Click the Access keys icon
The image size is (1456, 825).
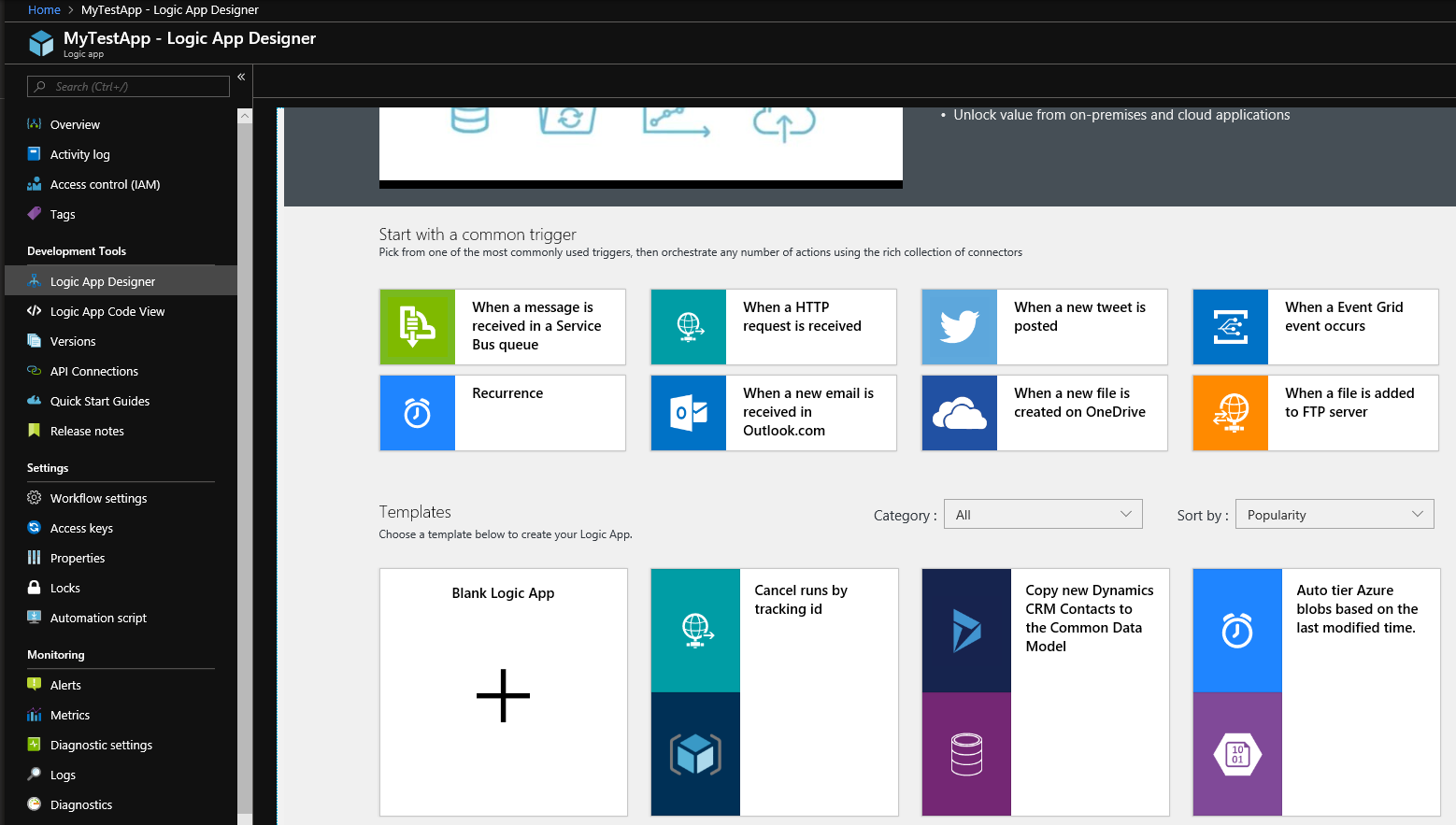(x=35, y=528)
